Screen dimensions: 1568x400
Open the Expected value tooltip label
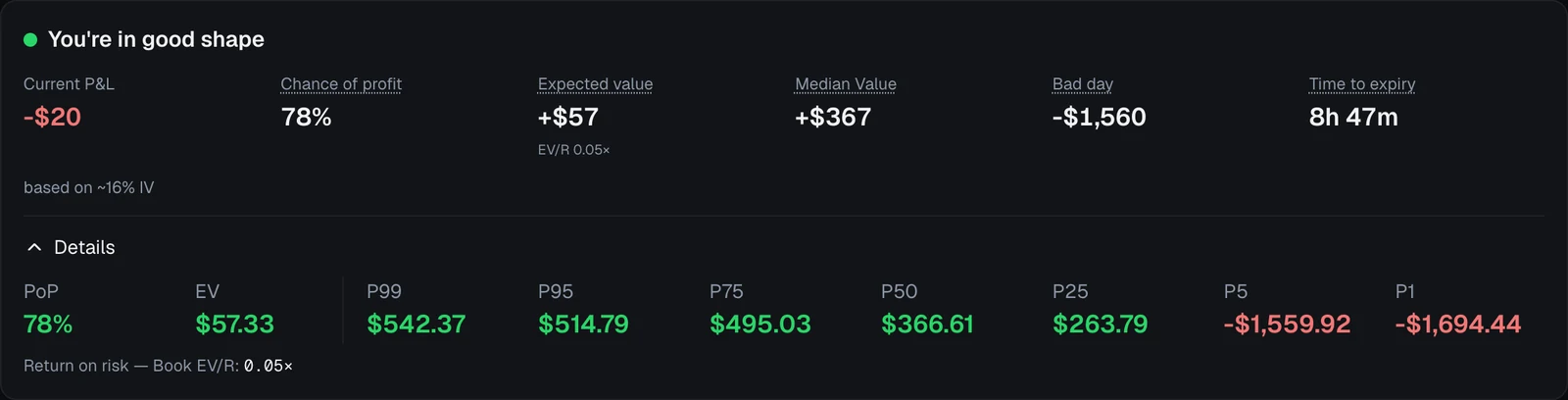(x=595, y=84)
